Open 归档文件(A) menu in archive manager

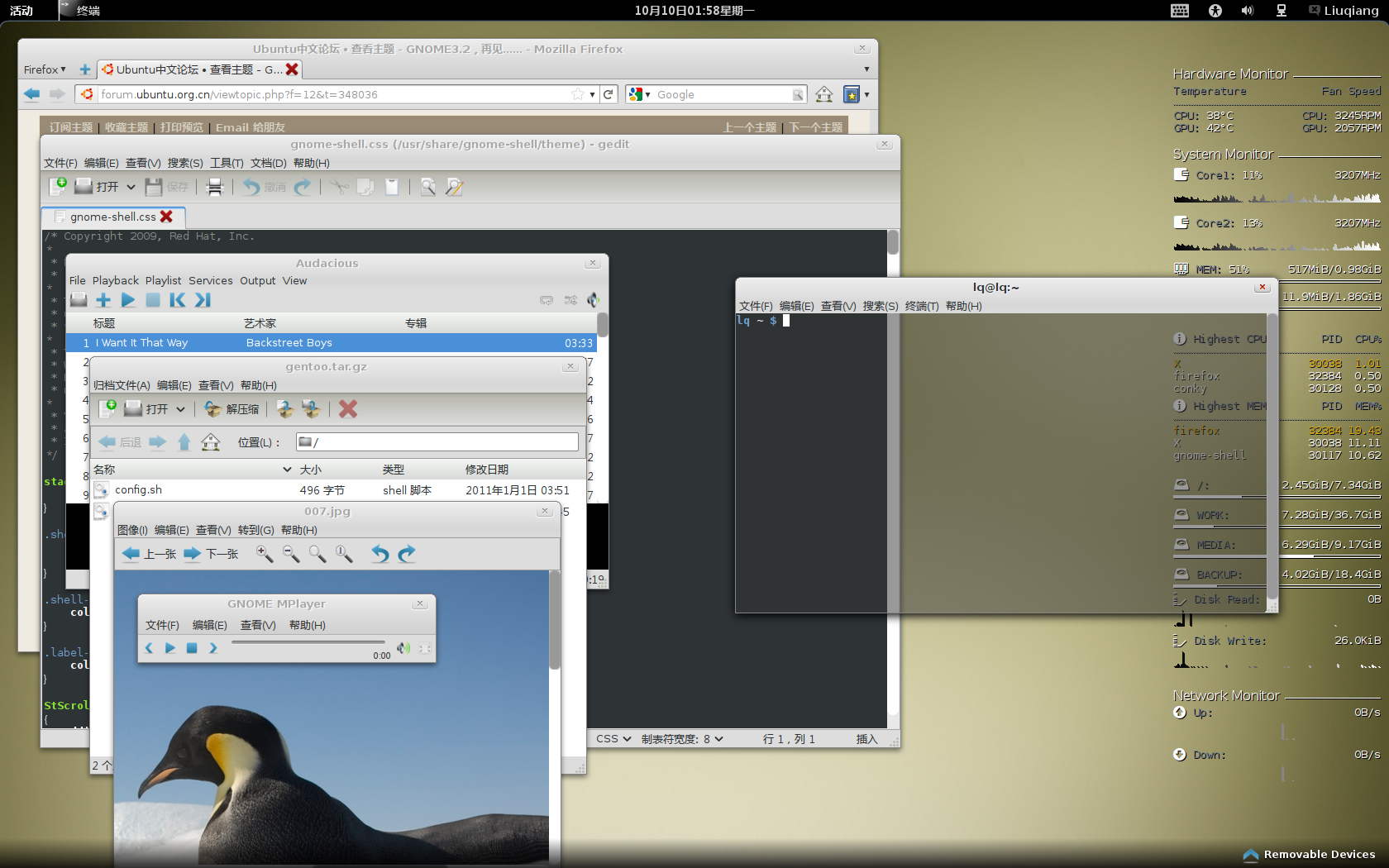click(x=122, y=385)
